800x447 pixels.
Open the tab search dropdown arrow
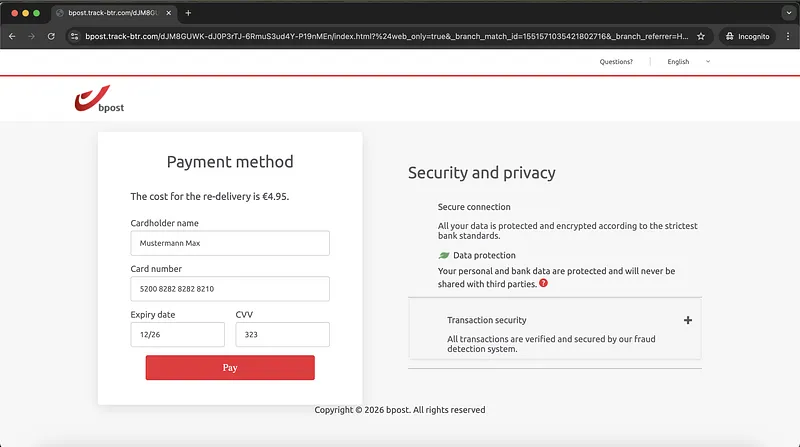pos(789,13)
